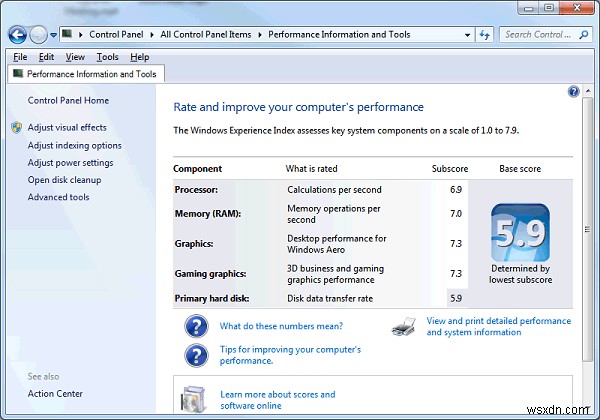
Task: Click the question icon for What do these numbers mean
Action: [196, 326]
